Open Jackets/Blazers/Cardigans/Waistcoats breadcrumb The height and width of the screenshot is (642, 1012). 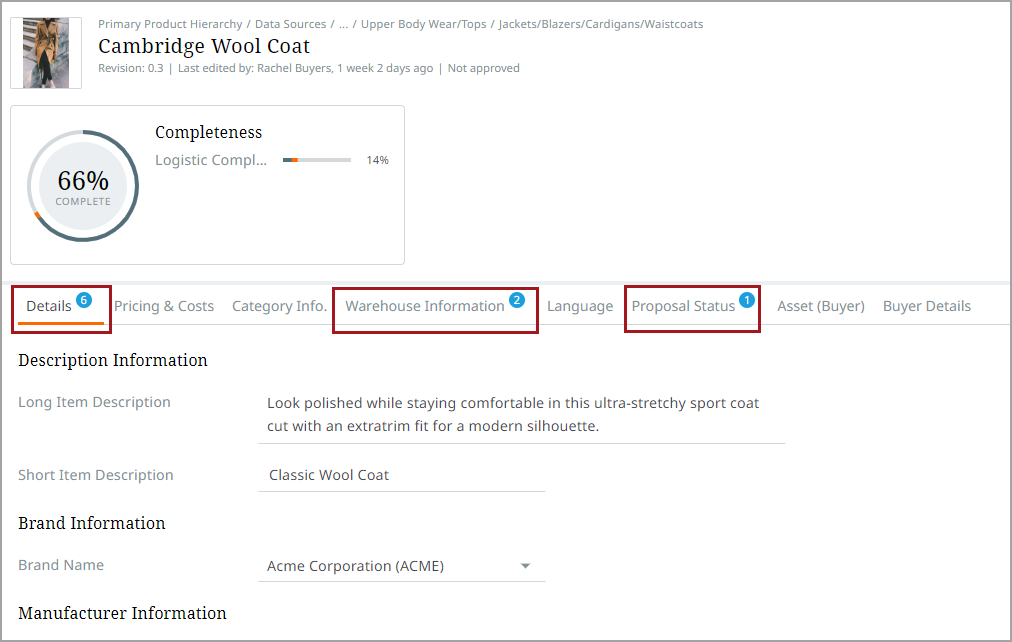coord(601,24)
